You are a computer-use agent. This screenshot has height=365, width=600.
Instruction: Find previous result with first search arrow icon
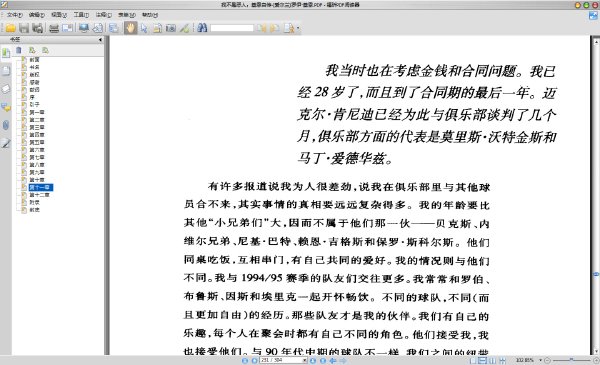point(261,28)
